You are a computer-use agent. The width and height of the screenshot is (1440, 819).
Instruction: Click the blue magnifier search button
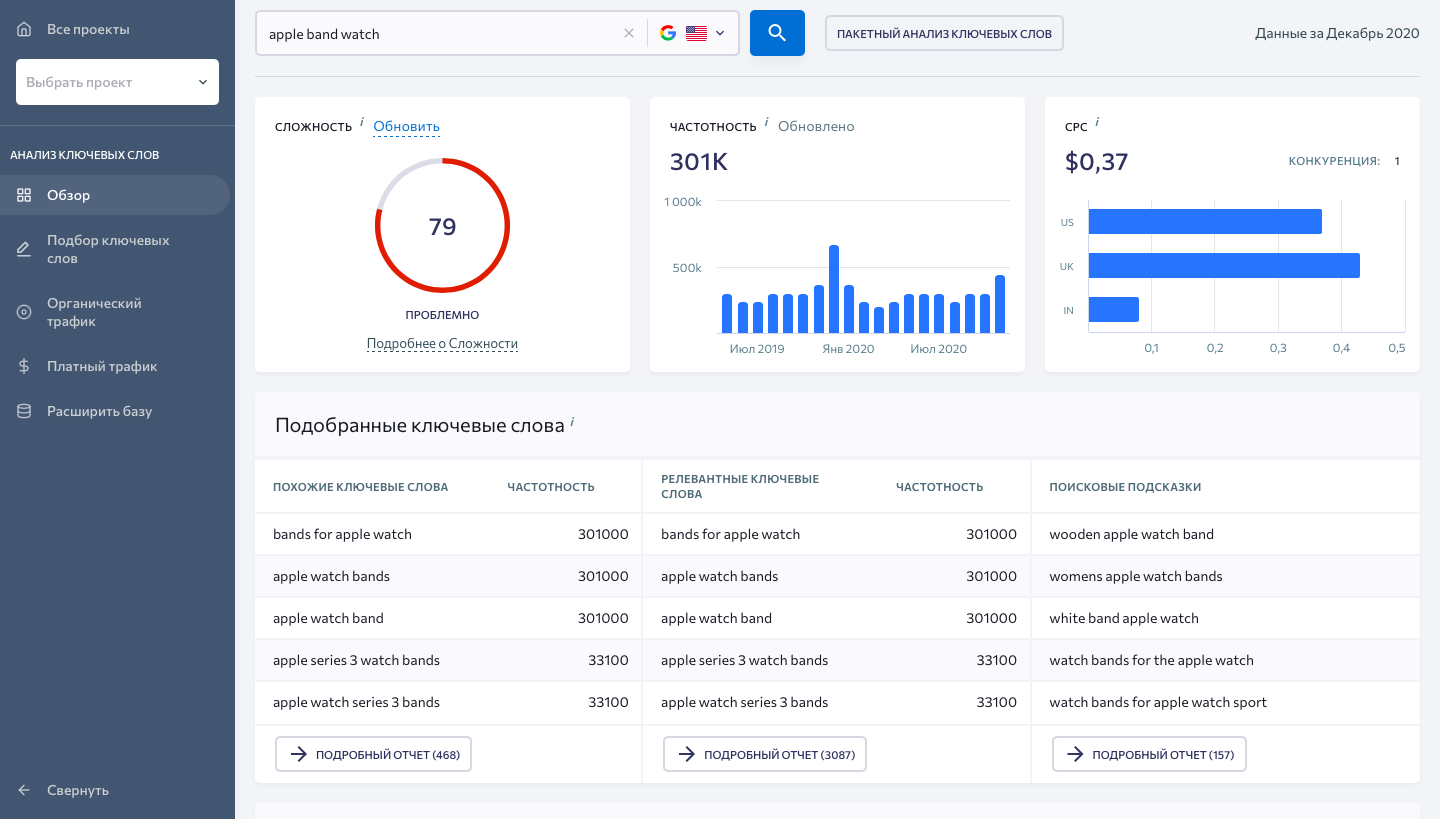pyautogui.click(x=777, y=33)
